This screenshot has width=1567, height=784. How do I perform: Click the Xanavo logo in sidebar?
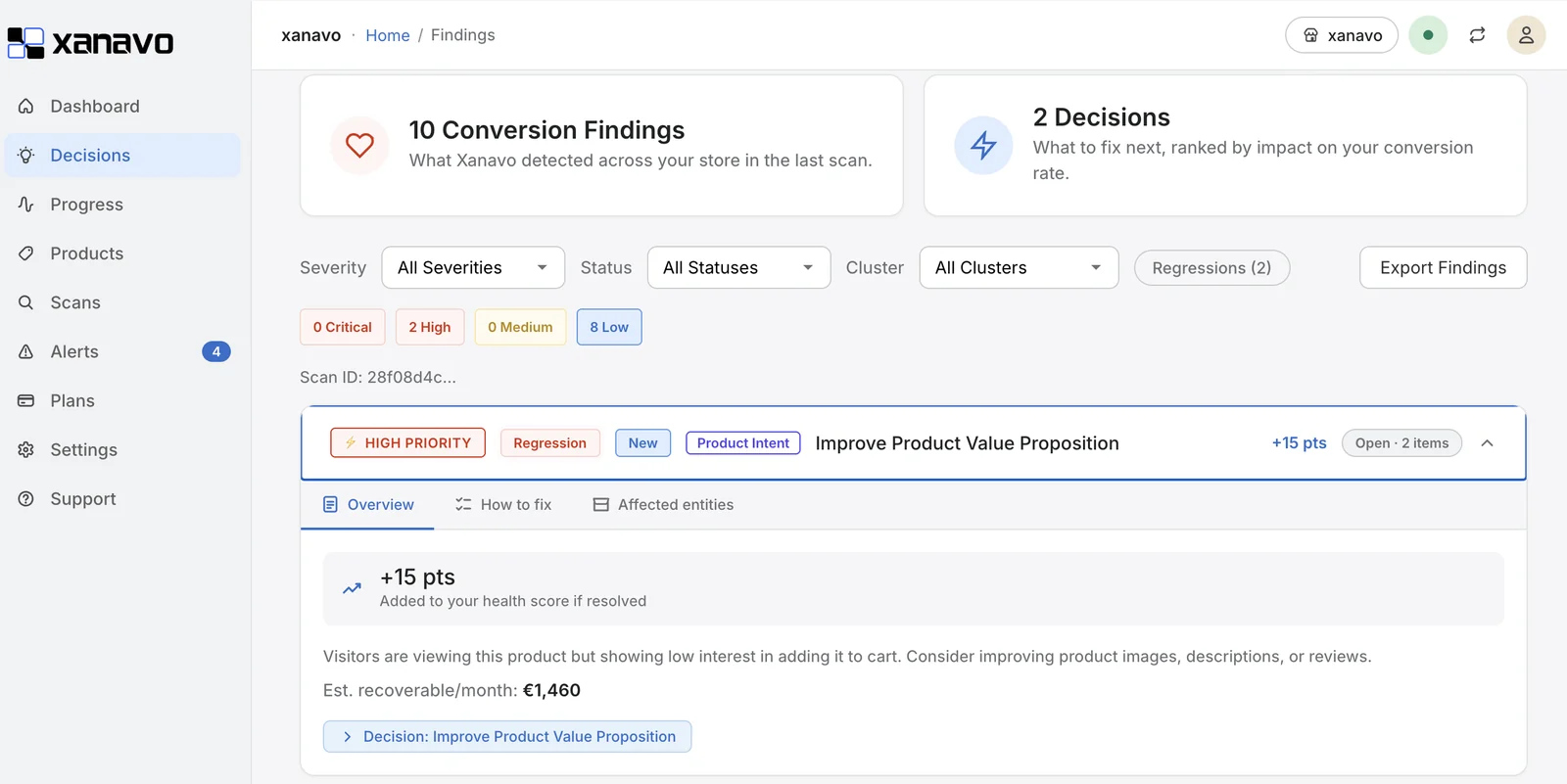pyautogui.click(x=90, y=43)
